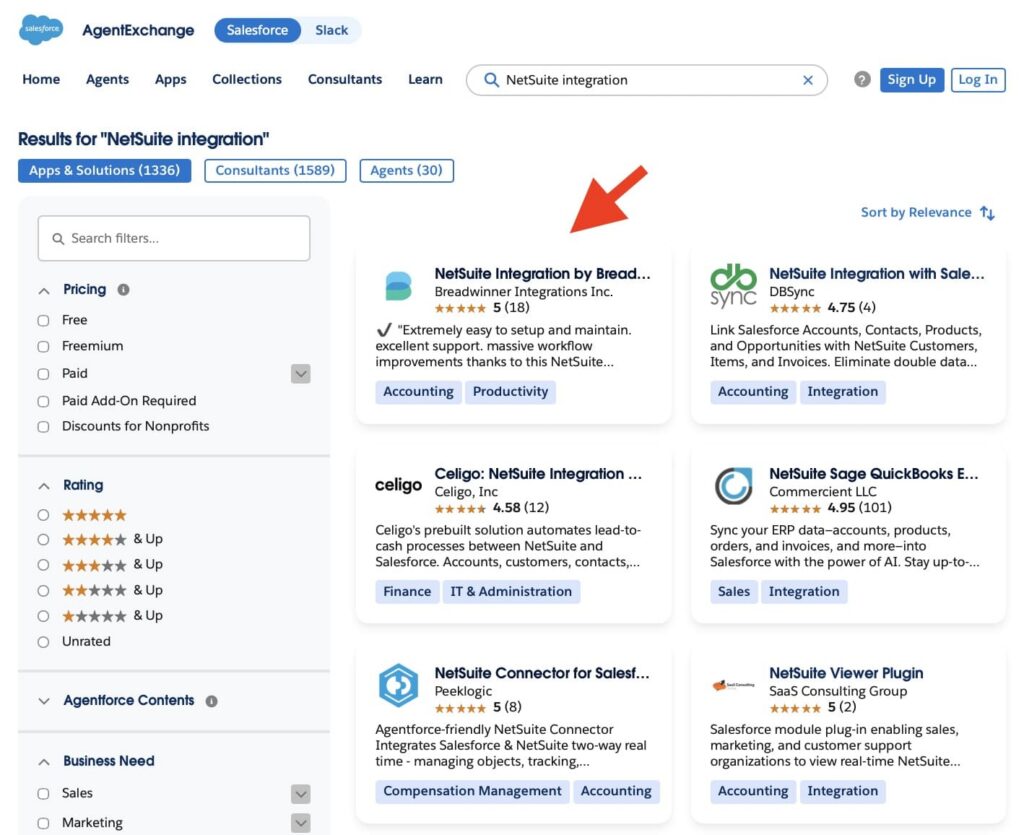Click the Agentforce Contents info icon

tap(212, 701)
